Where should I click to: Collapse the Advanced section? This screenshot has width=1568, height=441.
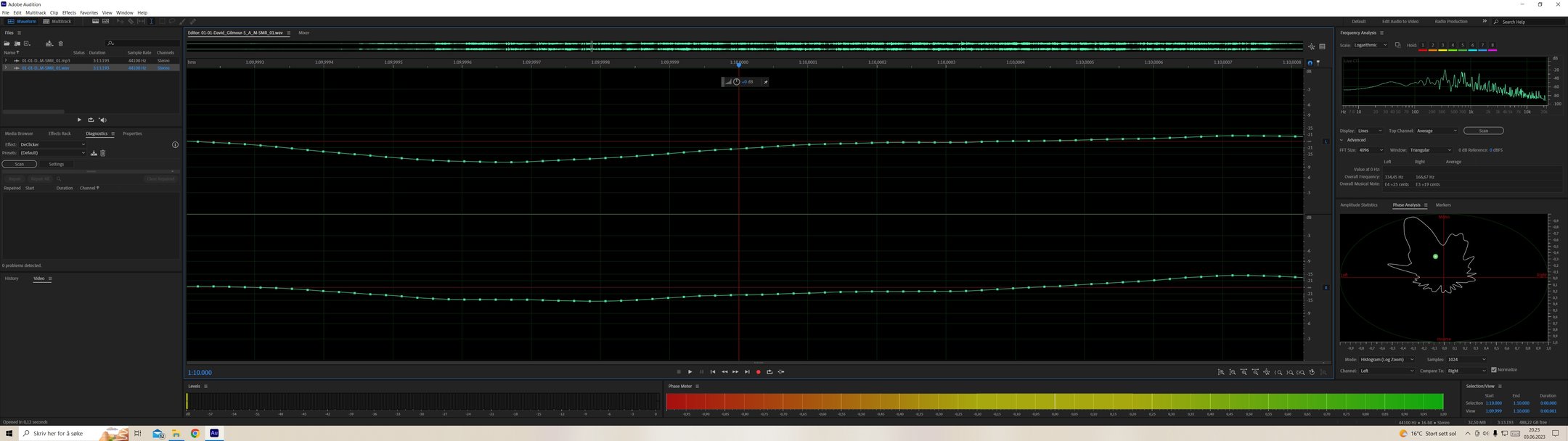(1342, 140)
